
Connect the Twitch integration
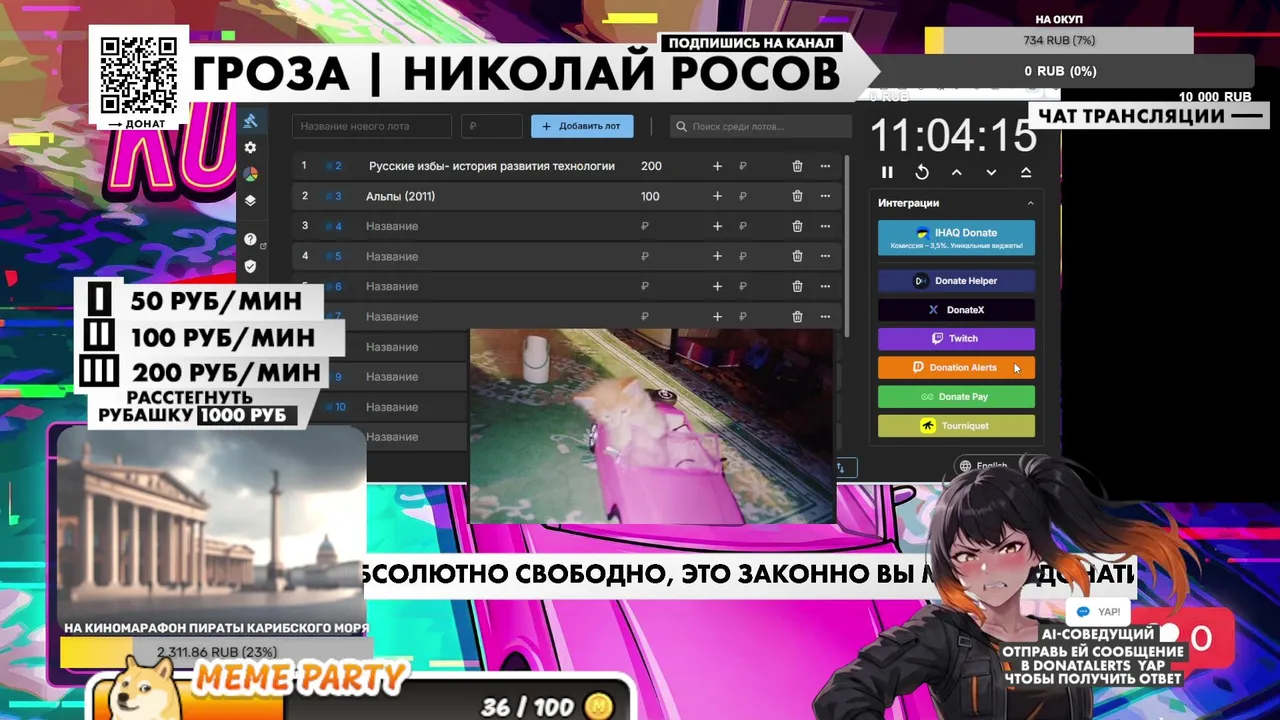tap(956, 338)
